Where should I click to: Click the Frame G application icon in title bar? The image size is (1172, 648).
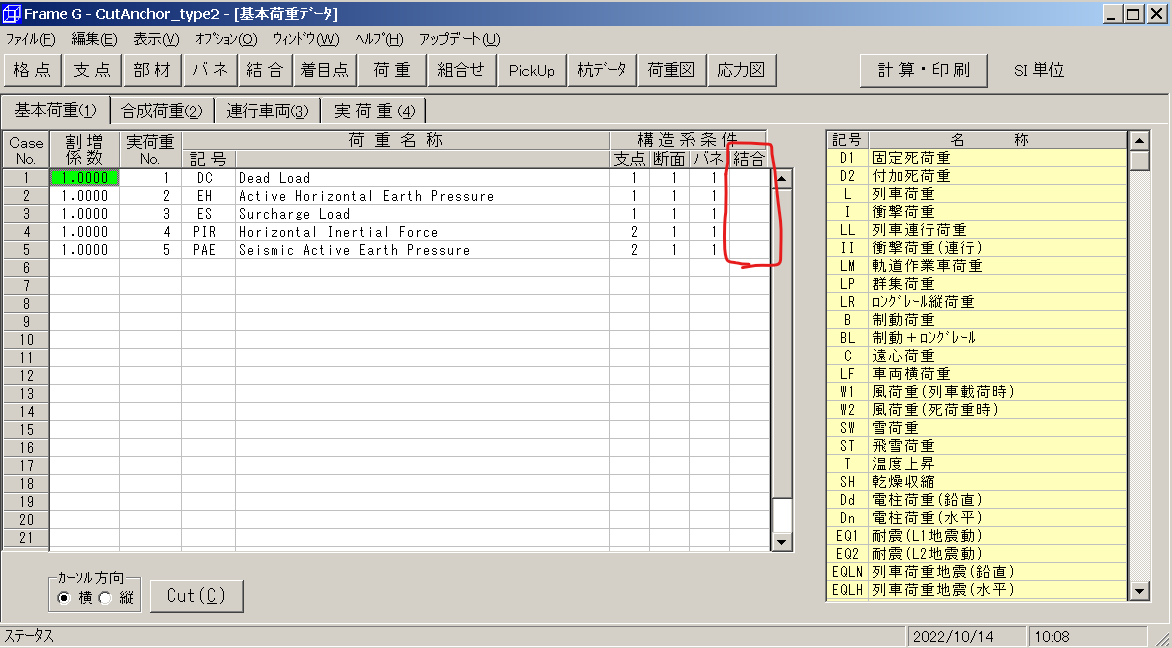click(x=11, y=13)
